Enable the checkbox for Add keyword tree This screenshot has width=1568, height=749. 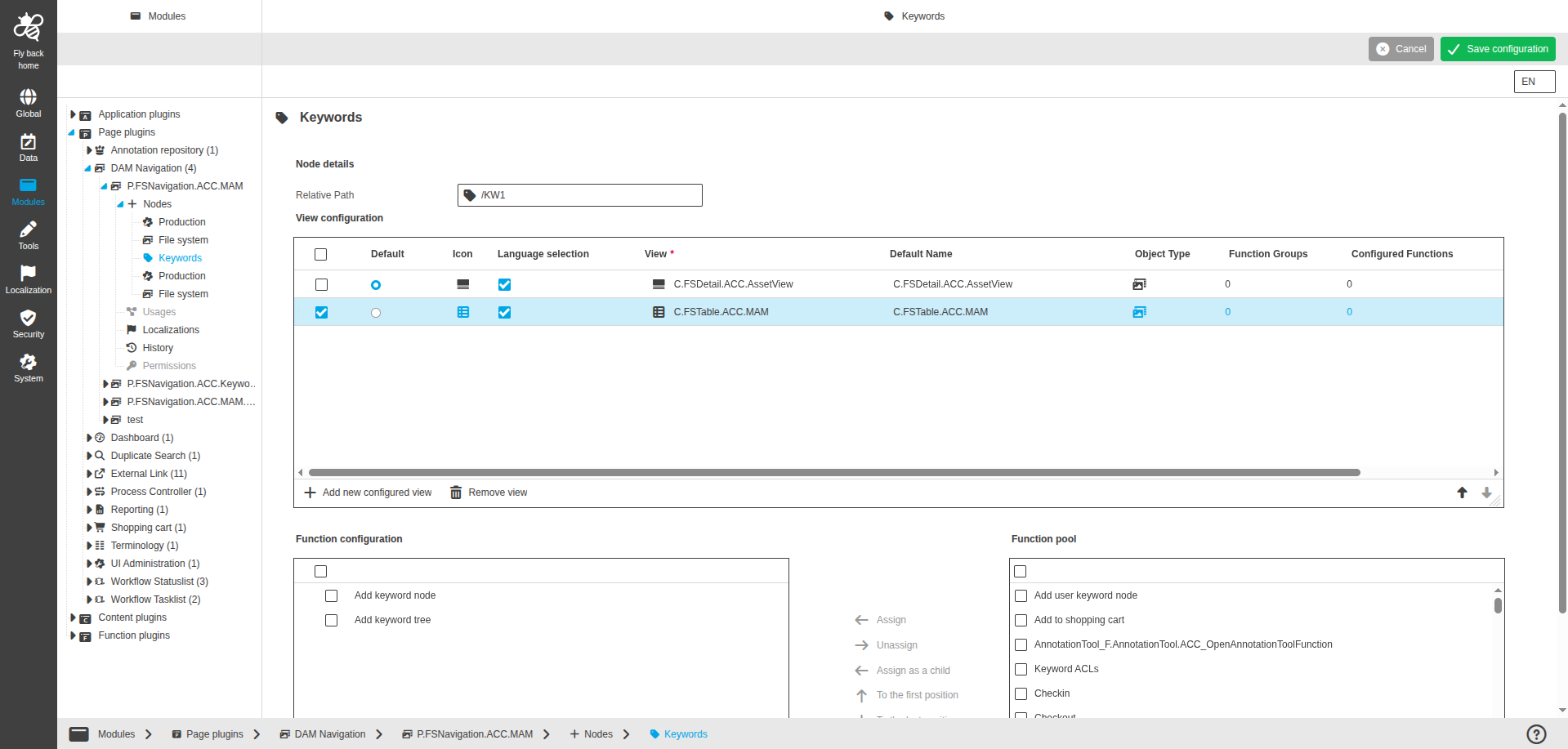point(331,620)
